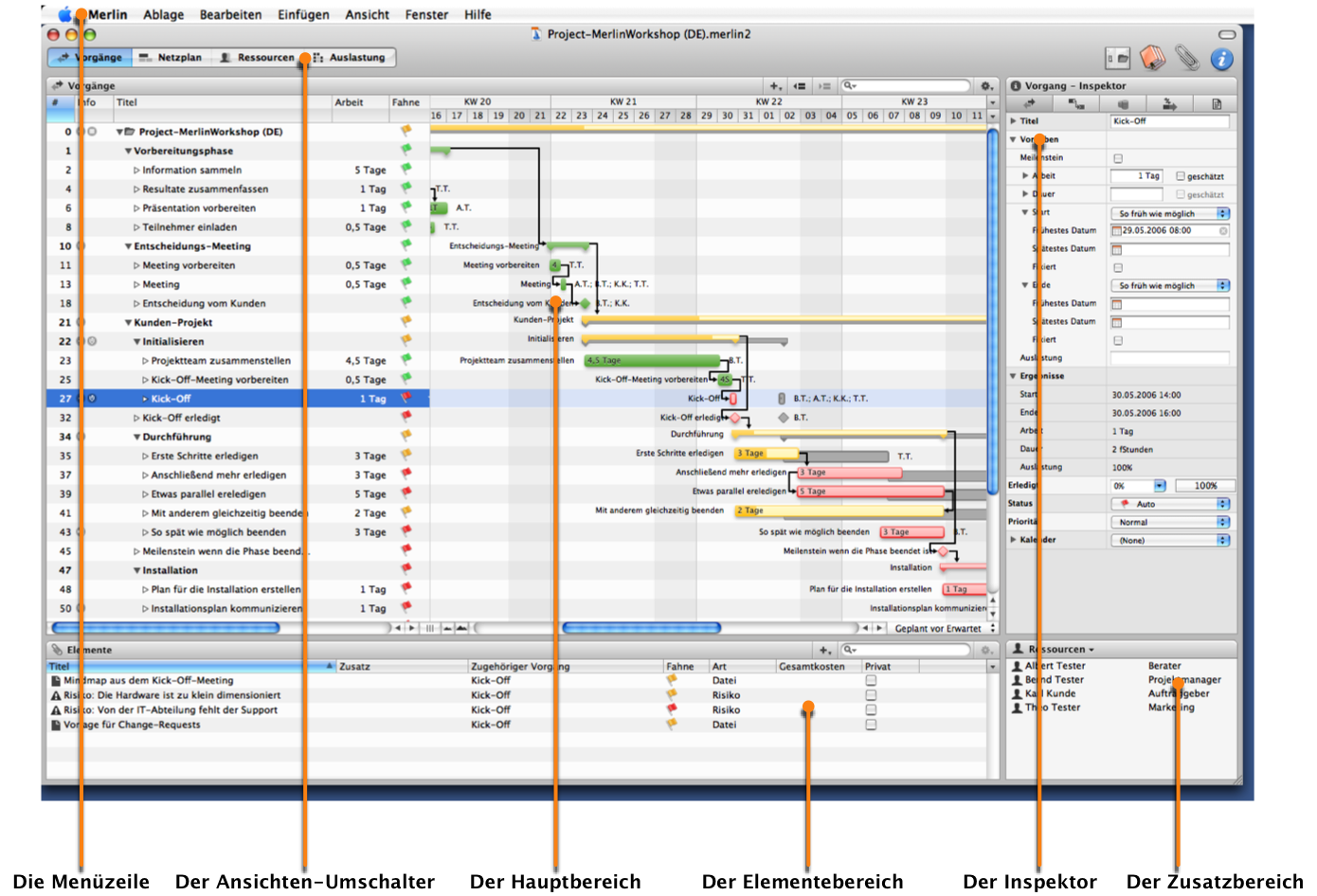Switch to the Ressourcen view

(257, 58)
